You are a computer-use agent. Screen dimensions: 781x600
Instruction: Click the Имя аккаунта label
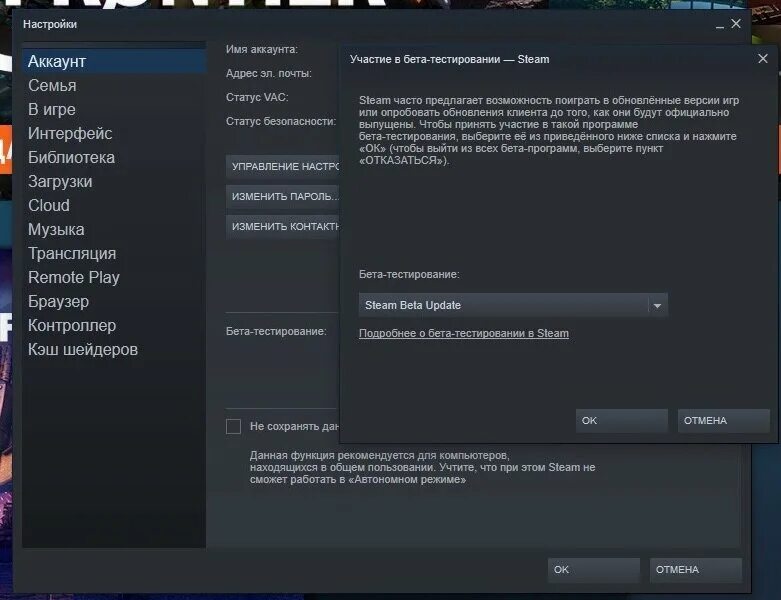[x=262, y=49]
